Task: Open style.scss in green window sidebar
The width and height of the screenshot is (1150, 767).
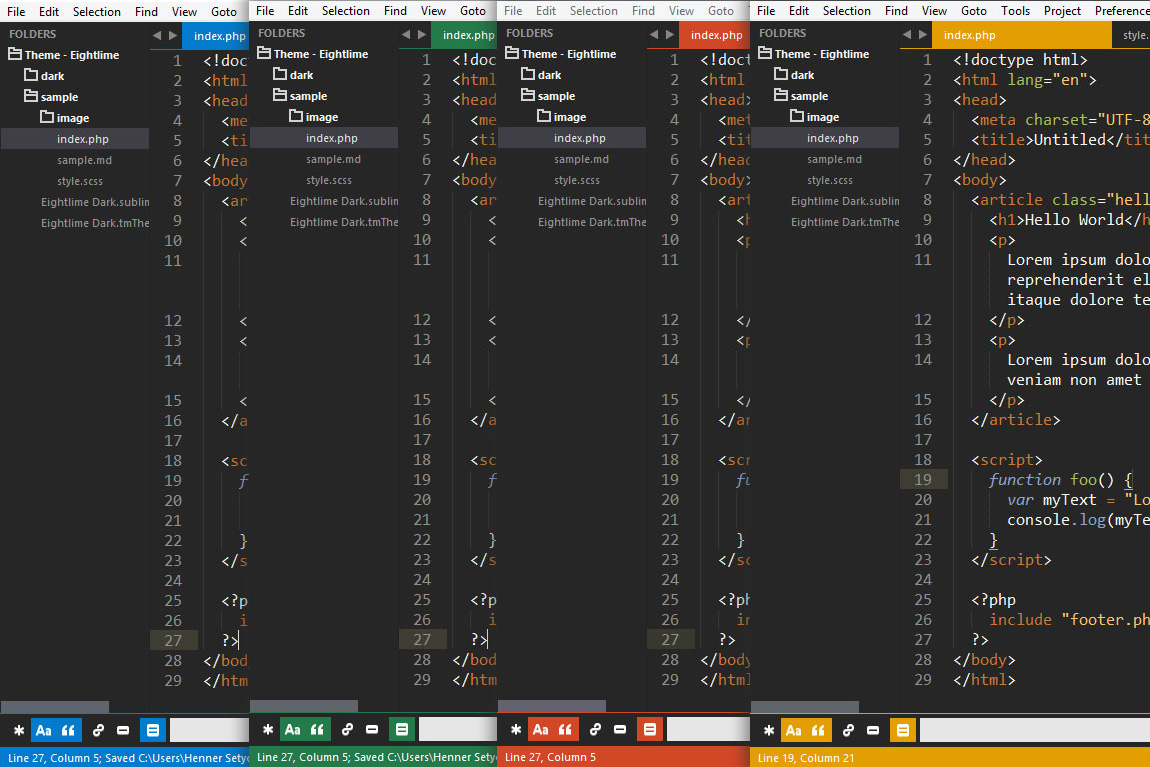Action: tap(329, 180)
